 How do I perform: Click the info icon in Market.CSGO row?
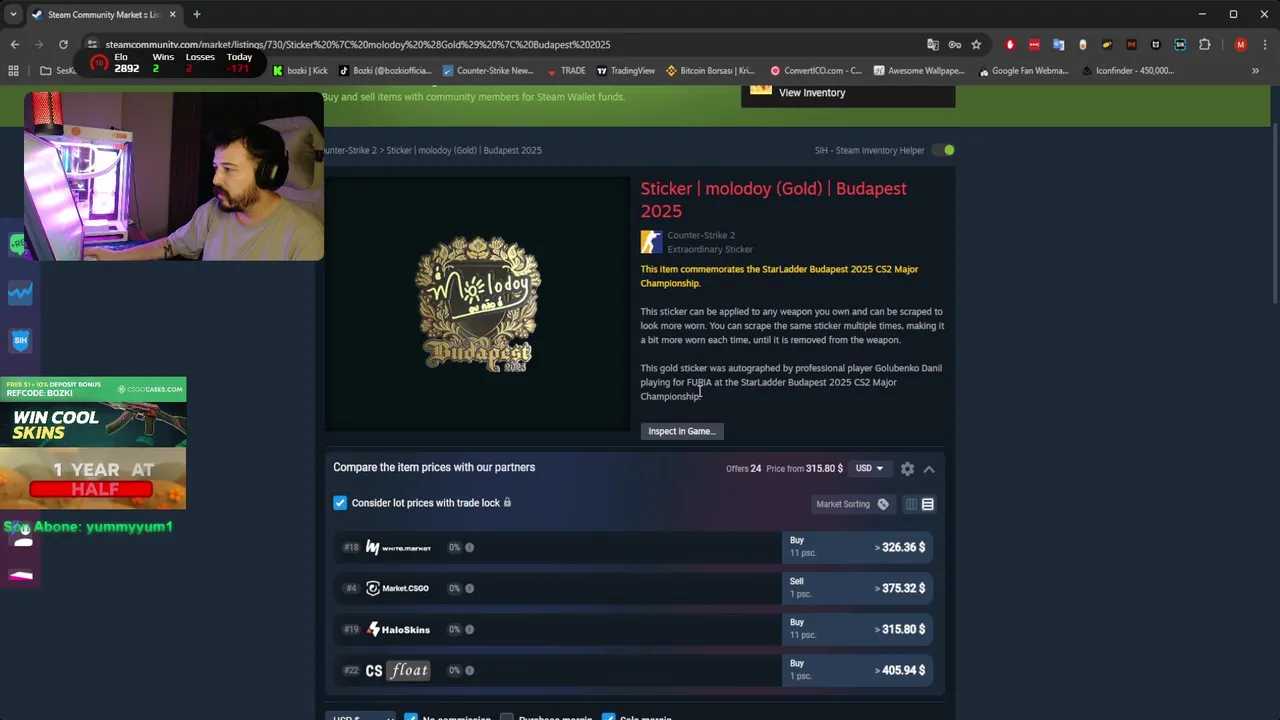click(469, 588)
